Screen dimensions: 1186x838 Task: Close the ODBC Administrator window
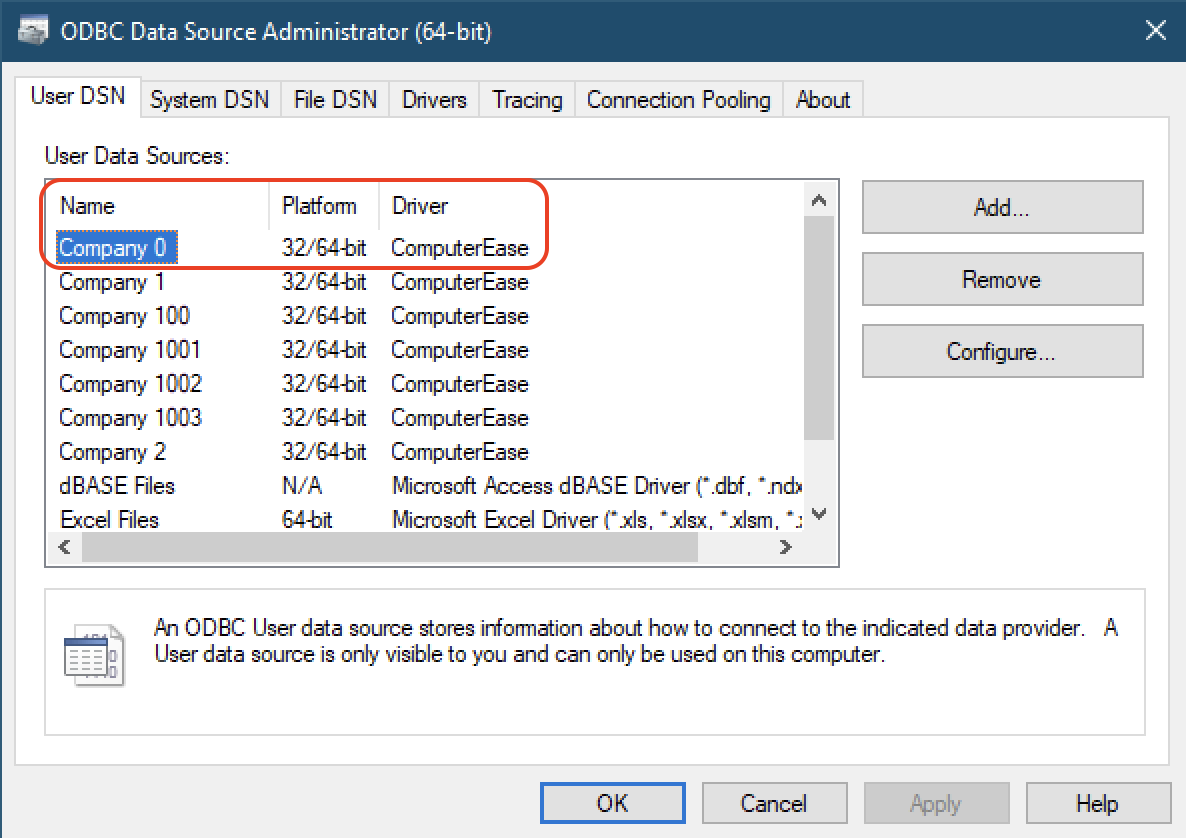pos(1155,31)
